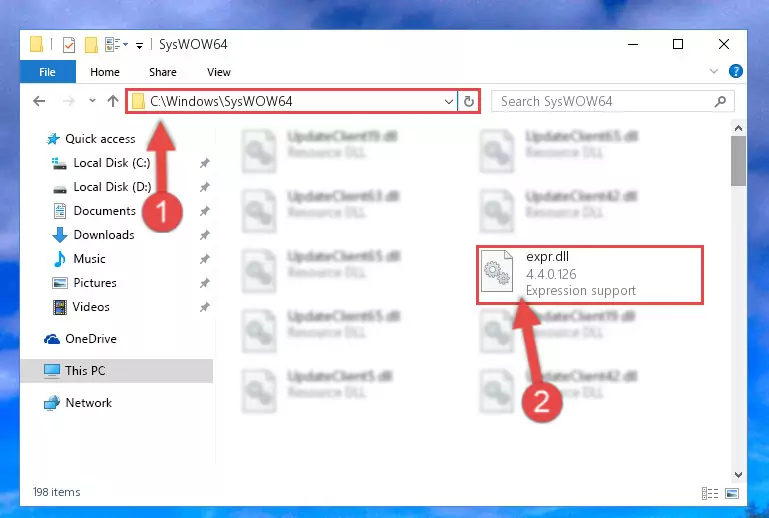Click the OneDrive cloud icon
The width and height of the screenshot is (769, 518).
(x=52, y=339)
